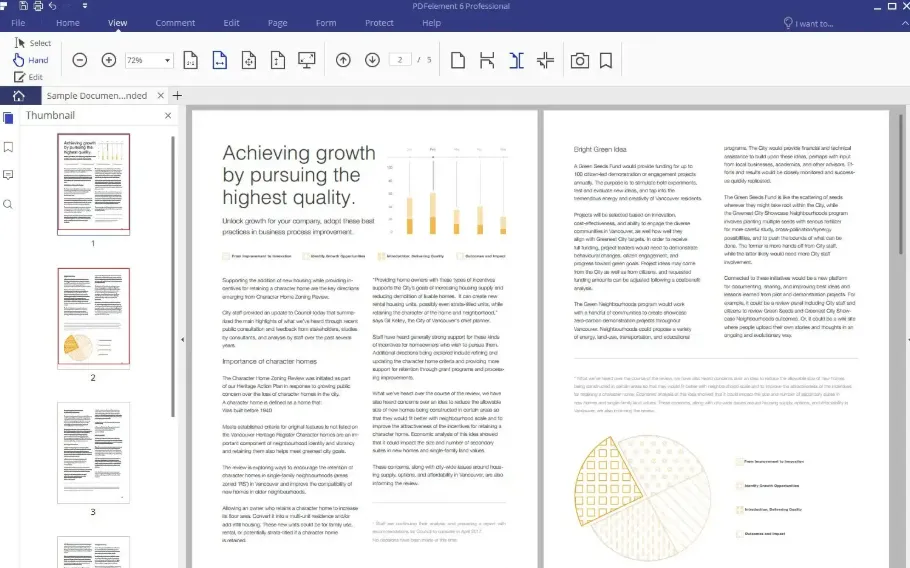Take a snapshot with camera icon
910x568 pixels.
pyautogui.click(x=580, y=60)
